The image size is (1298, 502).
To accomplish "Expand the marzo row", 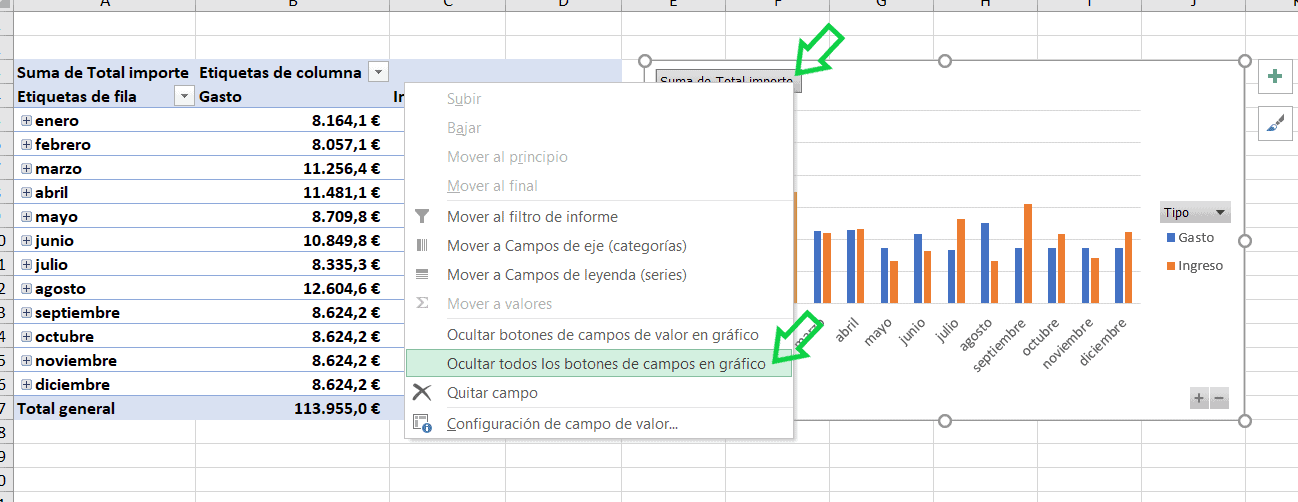I will point(26,168).
